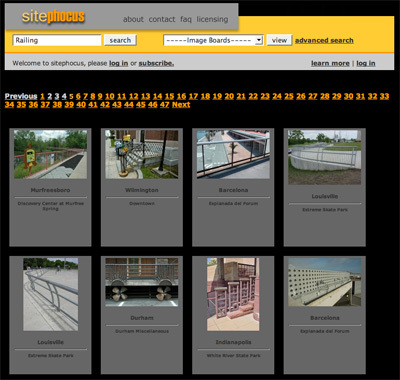
Task: Go to the Previous results page
Action: [21, 96]
